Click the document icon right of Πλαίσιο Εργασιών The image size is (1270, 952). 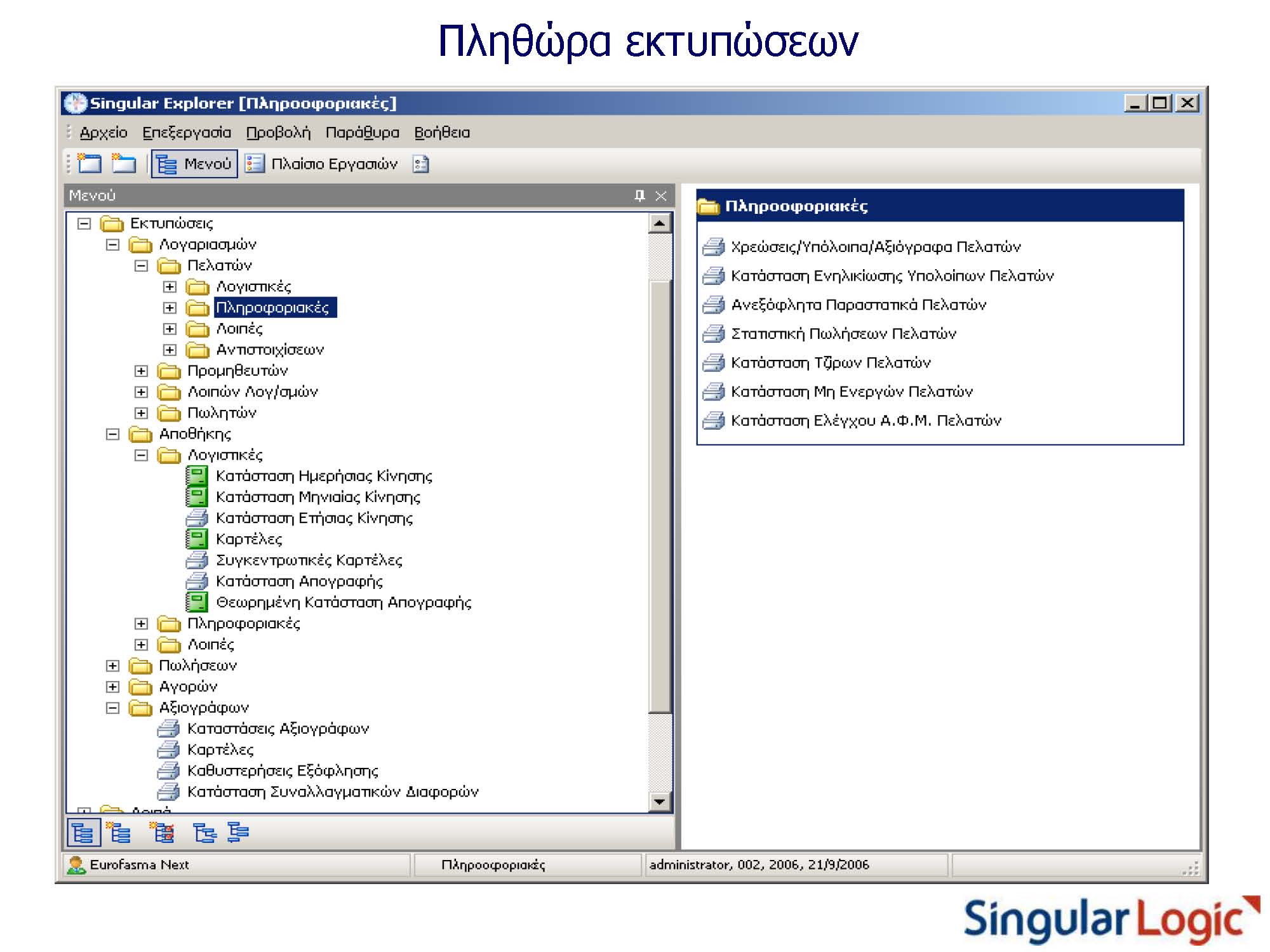420,164
